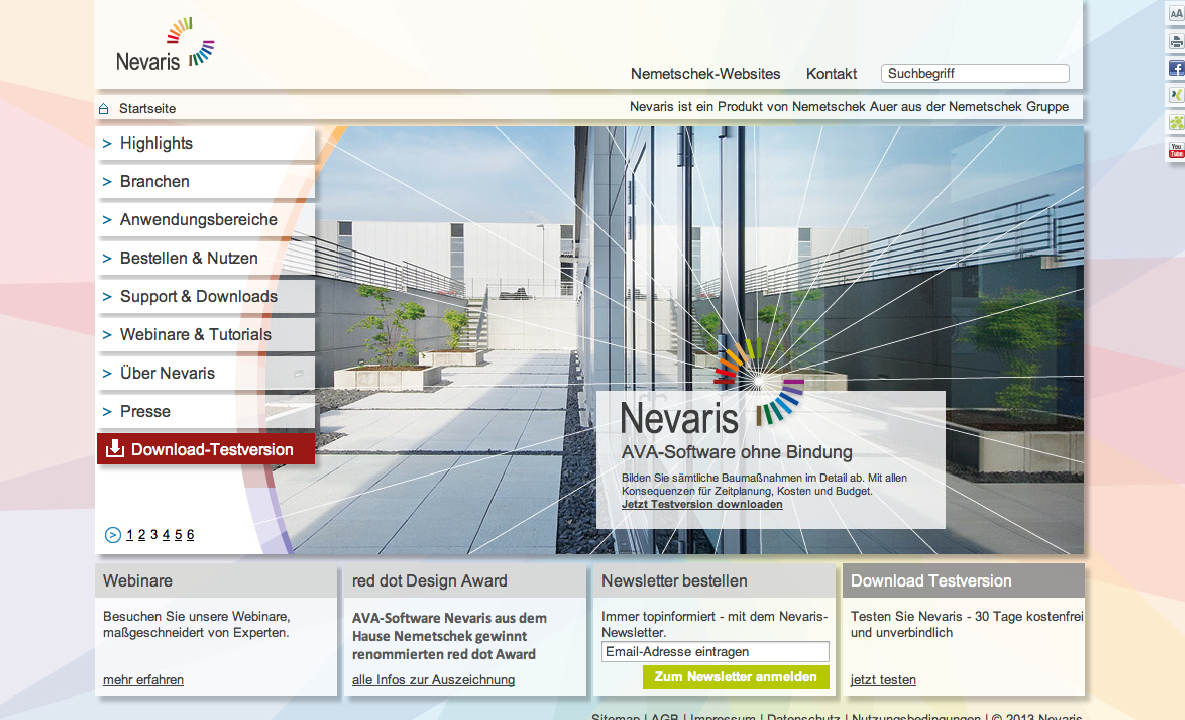Click the Impressum footer link
This screenshot has height=720, width=1185.
tap(722, 716)
